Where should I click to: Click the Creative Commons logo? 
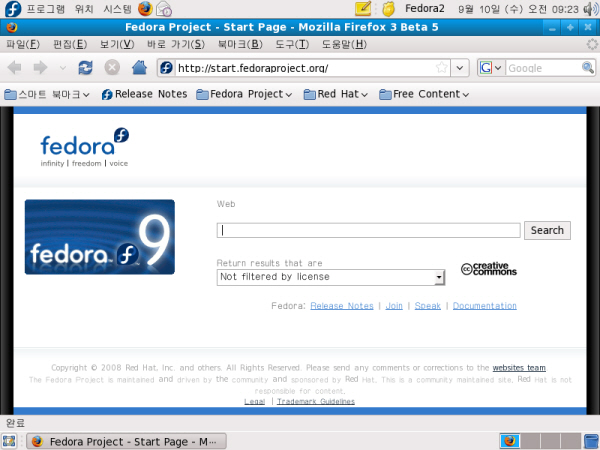pos(489,269)
